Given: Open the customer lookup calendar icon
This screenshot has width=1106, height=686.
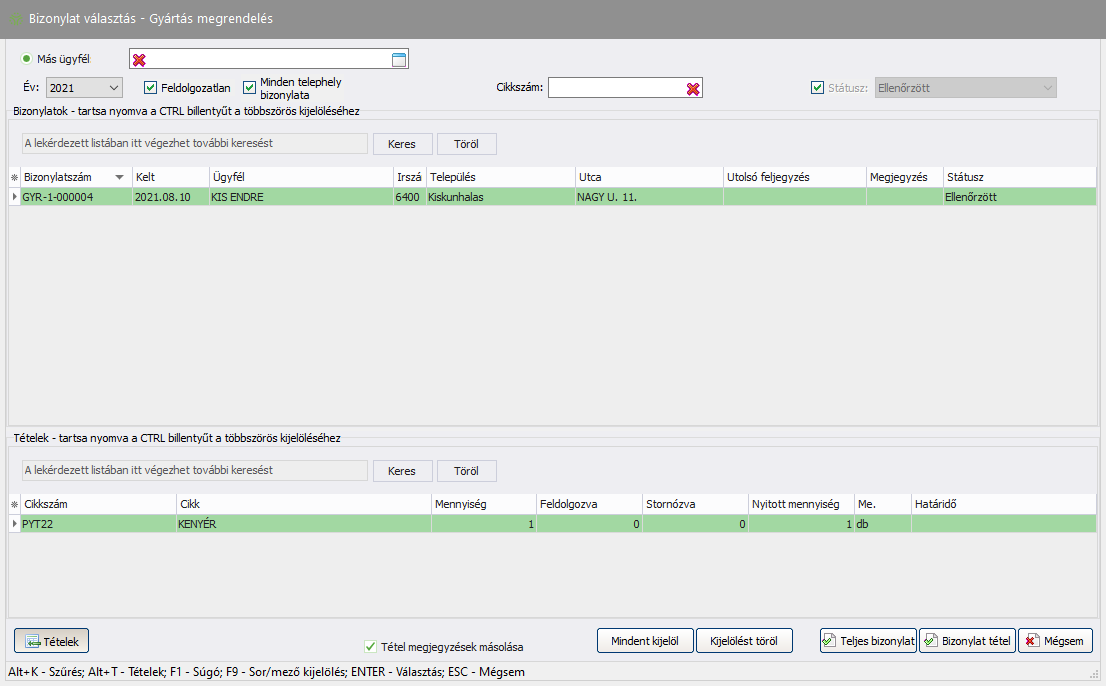Looking at the screenshot, I should 398,60.
